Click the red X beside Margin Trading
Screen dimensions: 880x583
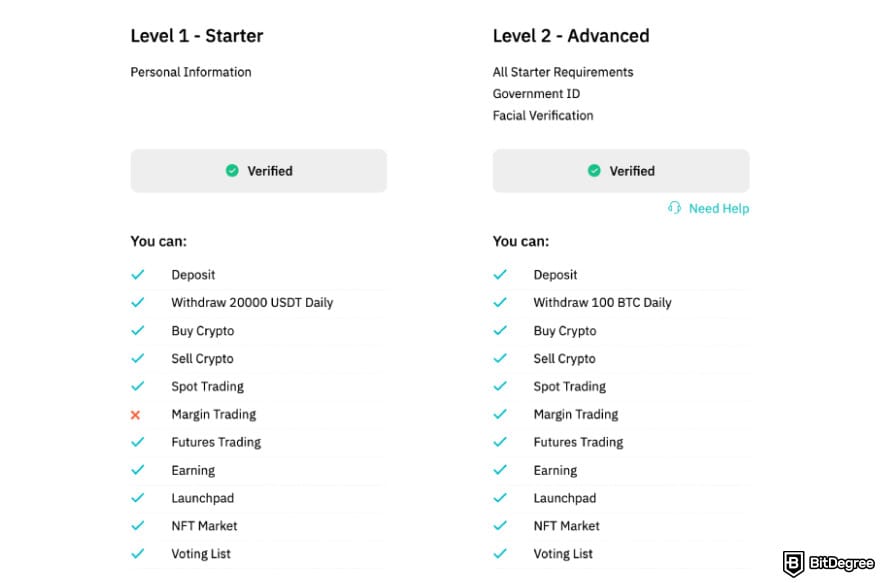click(x=135, y=415)
